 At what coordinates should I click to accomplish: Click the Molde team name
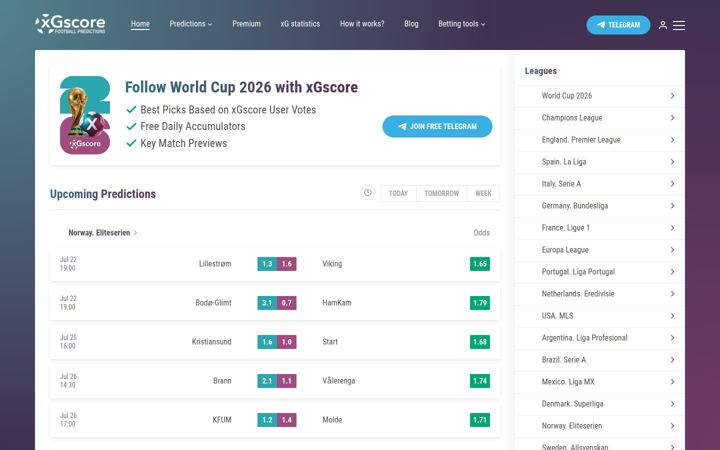pyautogui.click(x=332, y=420)
